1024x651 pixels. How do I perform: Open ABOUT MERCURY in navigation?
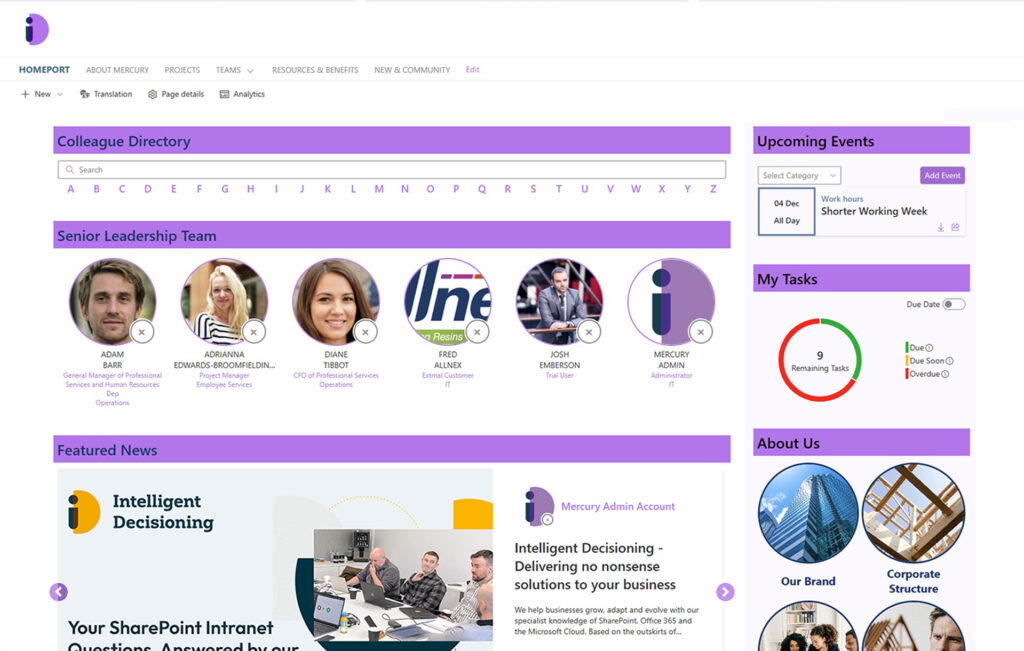[x=118, y=70]
